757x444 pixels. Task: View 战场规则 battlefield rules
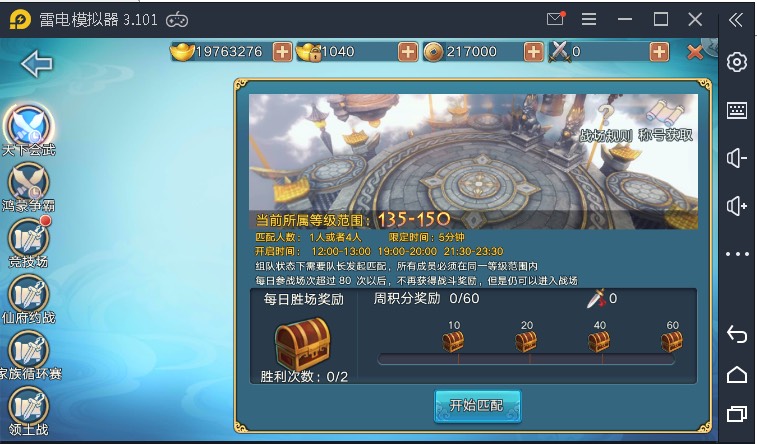pyautogui.click(x=605, y=124)
